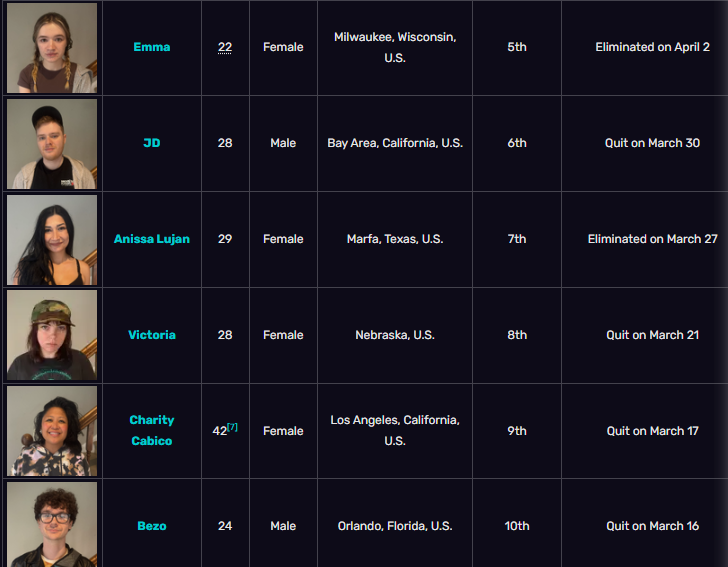Follow citation [7] beside age 42
The height and width of the screenshot is (567, 728).
pyautogui.click(x=233, y=427)
